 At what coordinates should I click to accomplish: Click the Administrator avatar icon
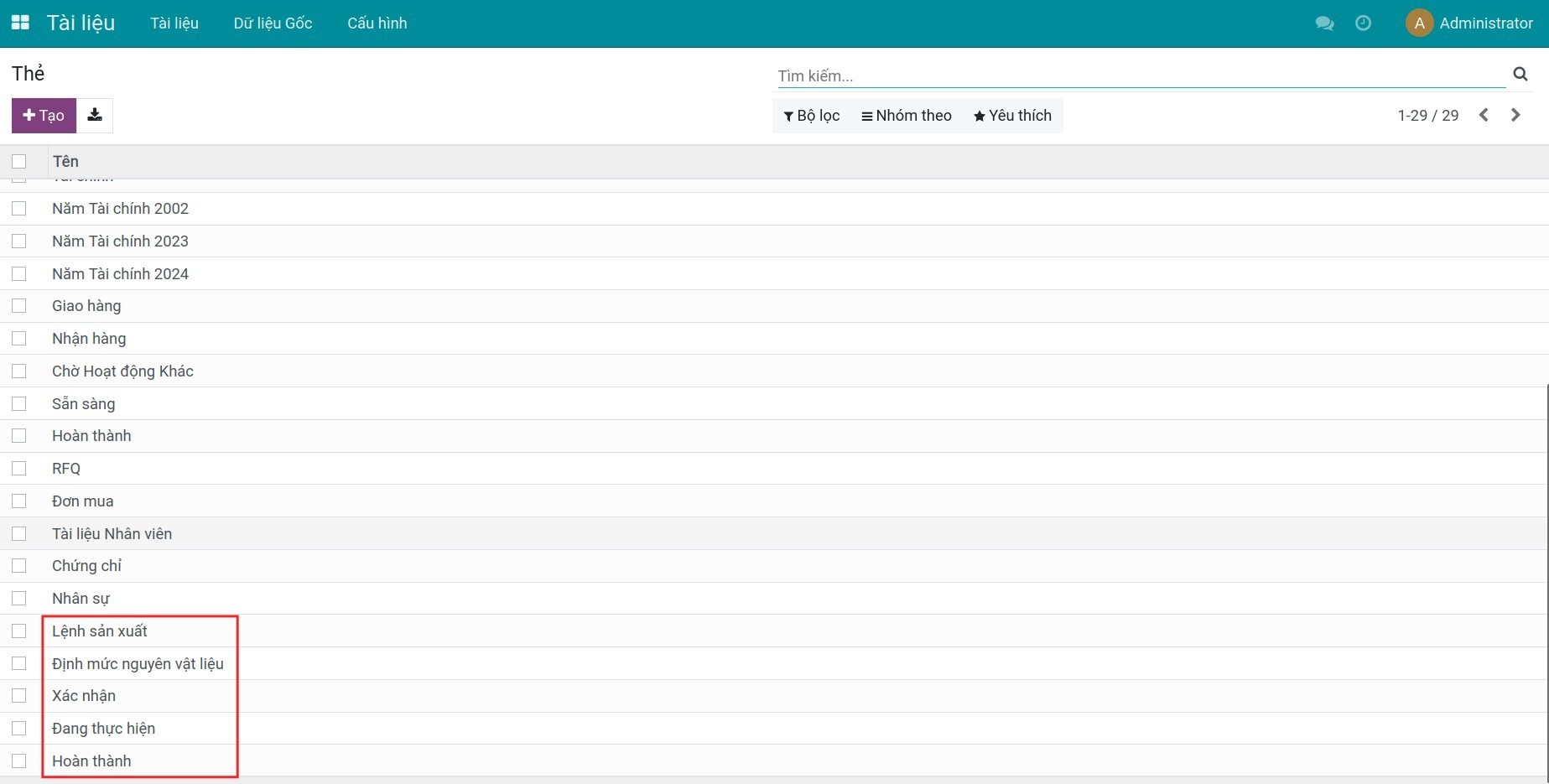[1419, 23]
